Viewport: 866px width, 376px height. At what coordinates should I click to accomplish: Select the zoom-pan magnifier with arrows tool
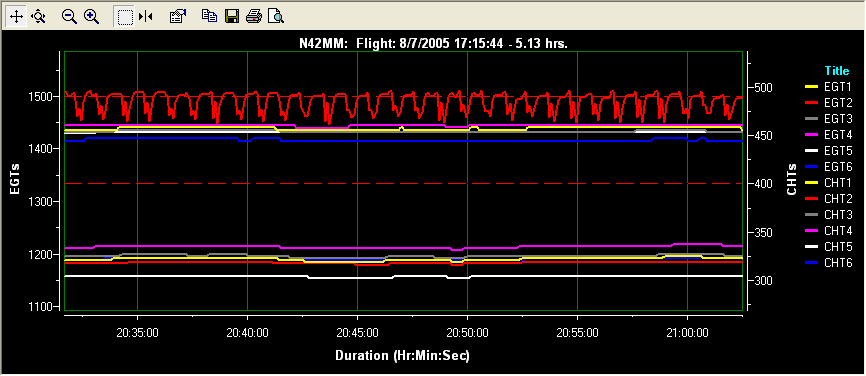(x=38, y=17)
